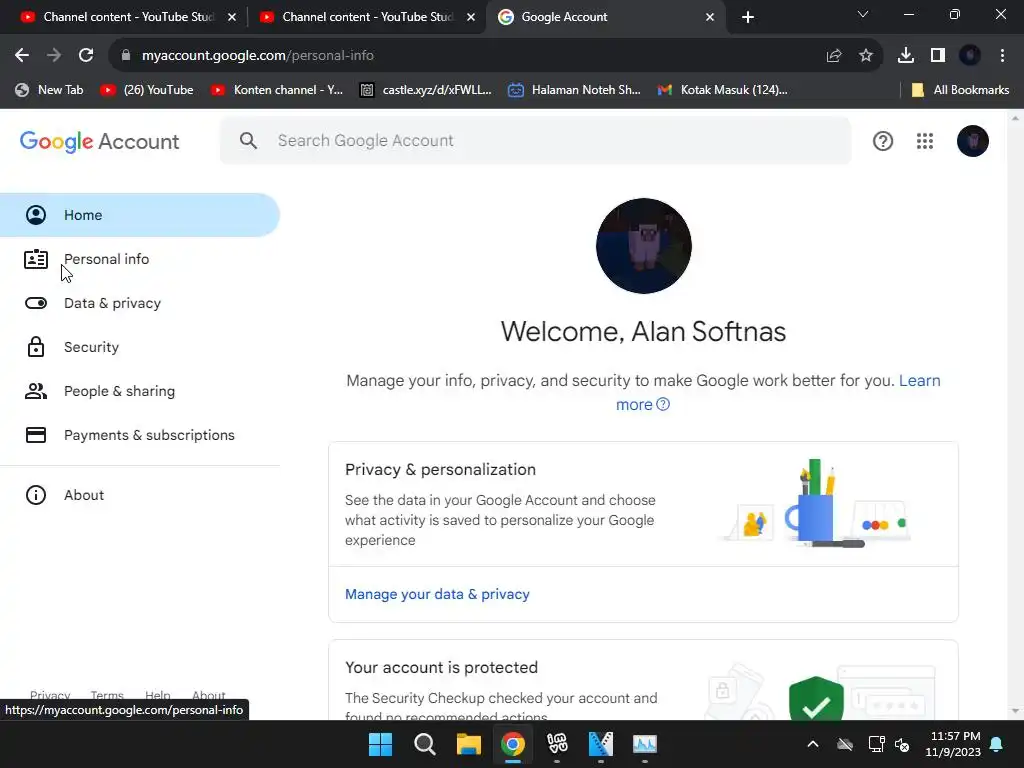Open Payments & subscriptions section

click(140, 435)
